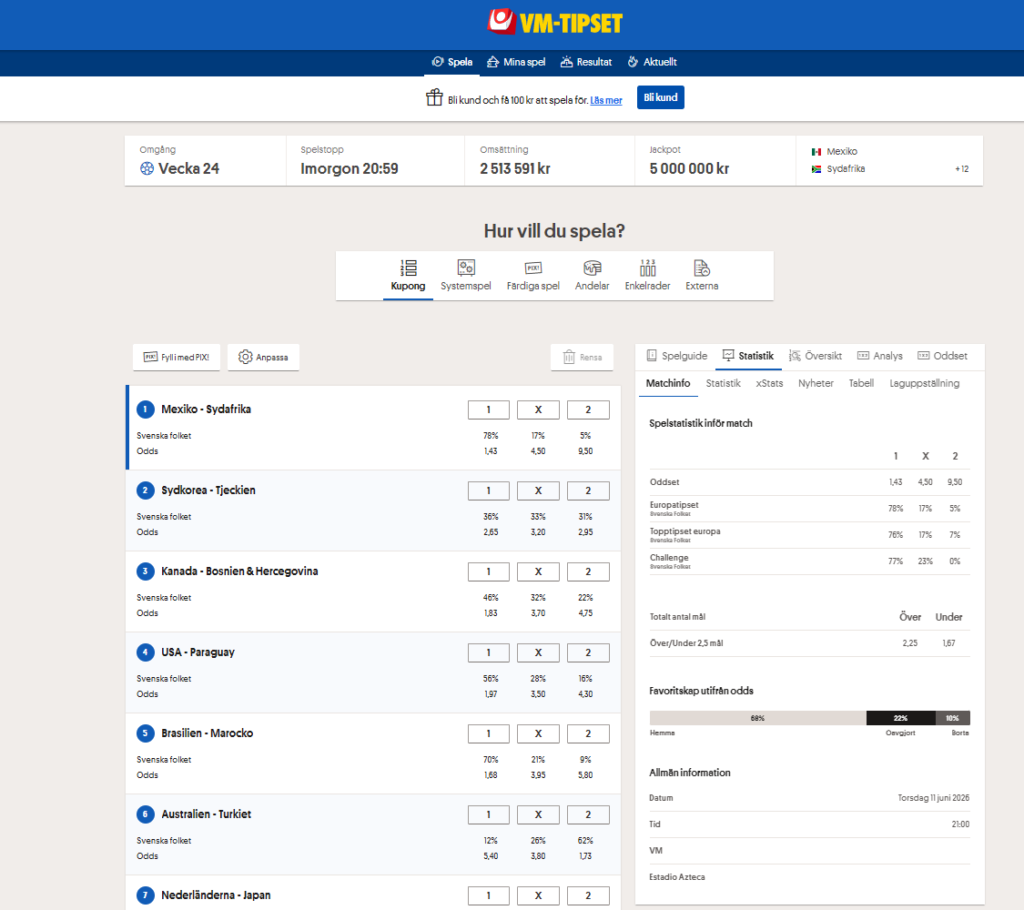Click the Bli kund button
This screenshot has width=1024, height=910.
(x=660, y=97)
